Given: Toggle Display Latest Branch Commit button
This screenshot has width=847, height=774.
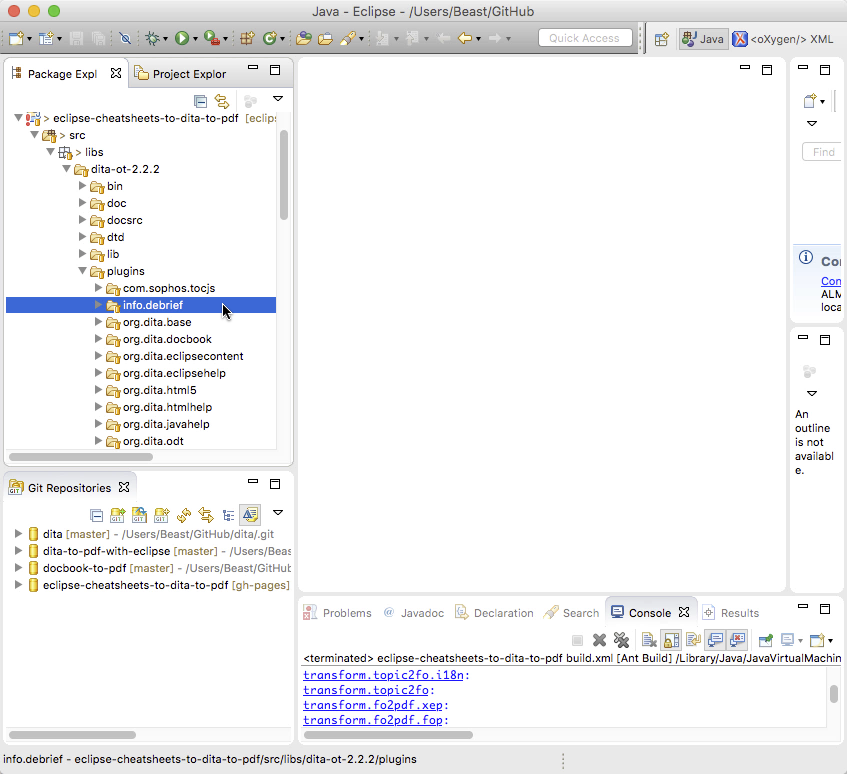Looking at the screenshot, I should pyautogui.click(x=250, y=515).
